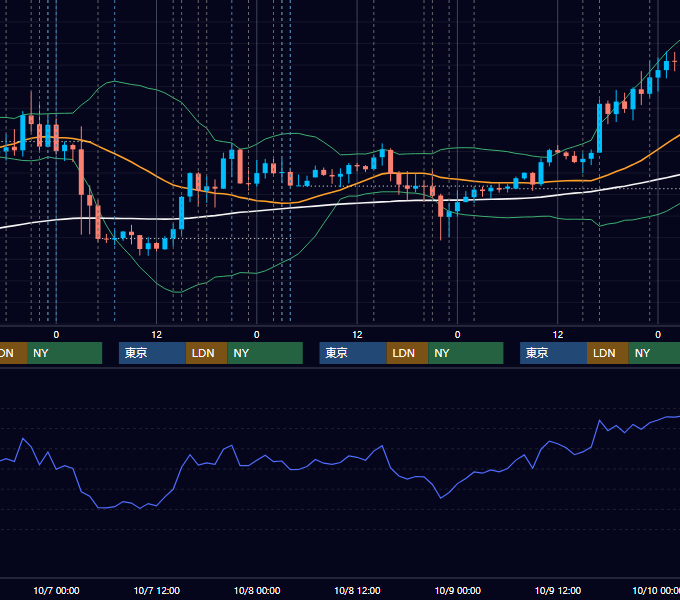
Task: Click the 10/9 12:00 date label
Action: 558,590
